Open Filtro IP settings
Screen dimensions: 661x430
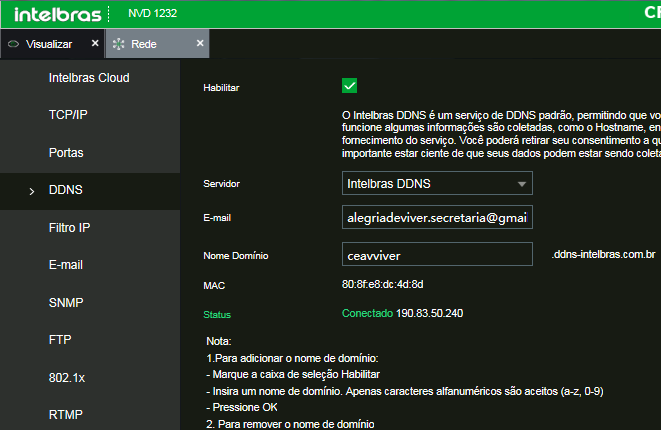[71, 227]
